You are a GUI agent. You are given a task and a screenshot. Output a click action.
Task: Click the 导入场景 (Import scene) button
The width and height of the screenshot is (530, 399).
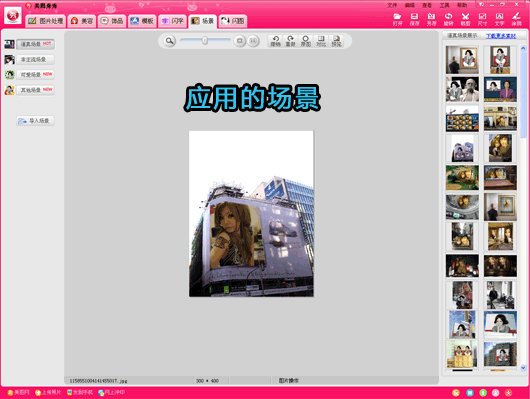coord(35,121)
